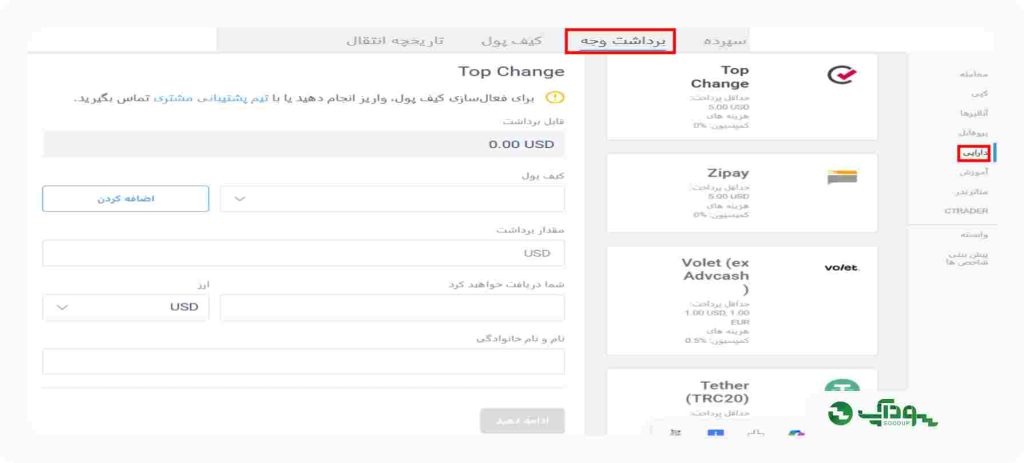Open متاتریدر in the sidebar
Viewport: 1024px width, 463px height.
(x=971, y=192)
